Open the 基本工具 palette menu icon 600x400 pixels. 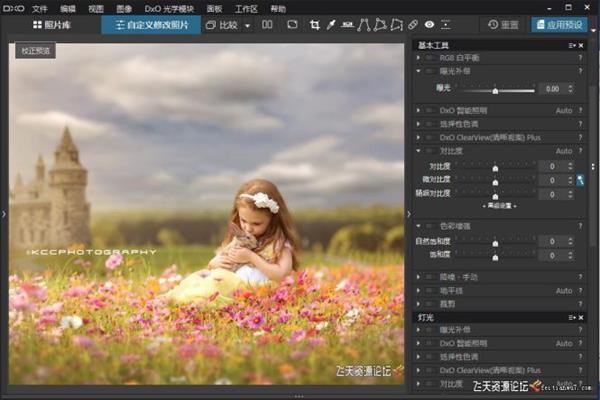(572, 45)
